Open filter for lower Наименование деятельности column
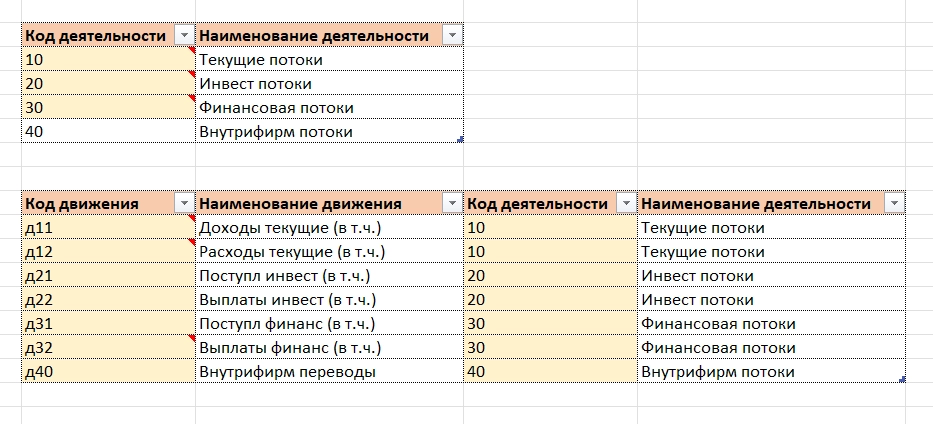 pyautogui.click(x=894, y=203)
